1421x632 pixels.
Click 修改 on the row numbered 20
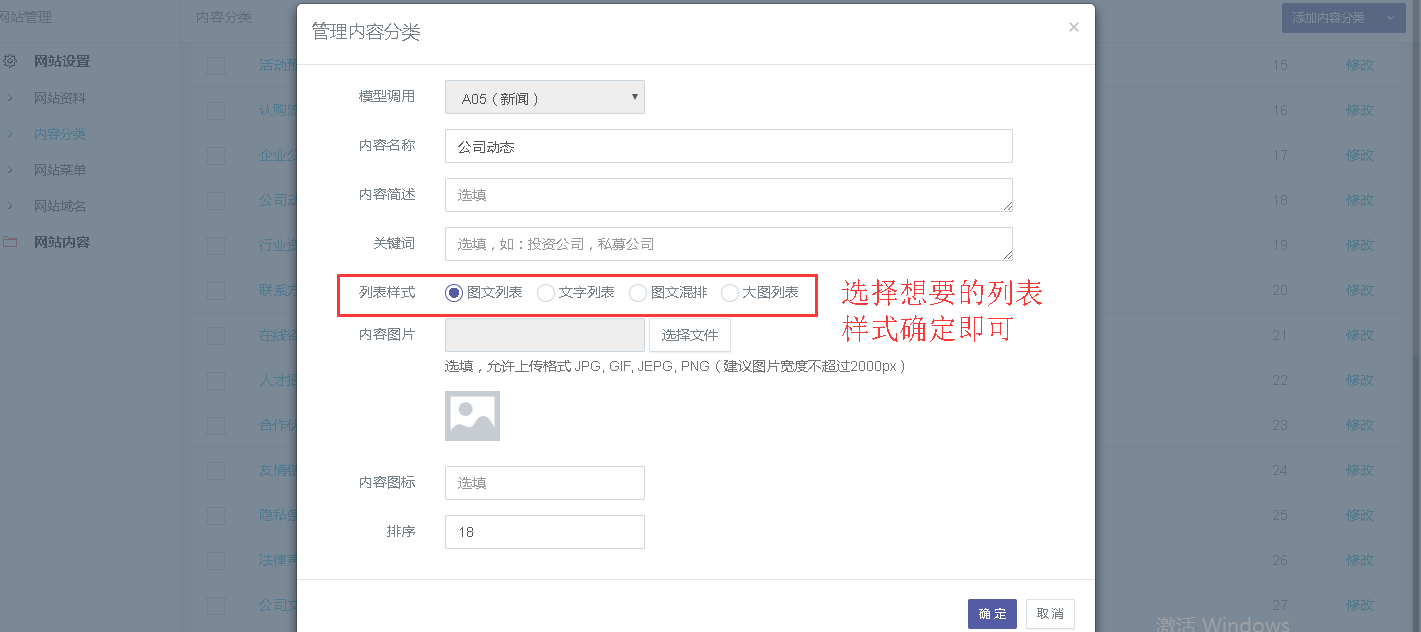[1360, 290]
